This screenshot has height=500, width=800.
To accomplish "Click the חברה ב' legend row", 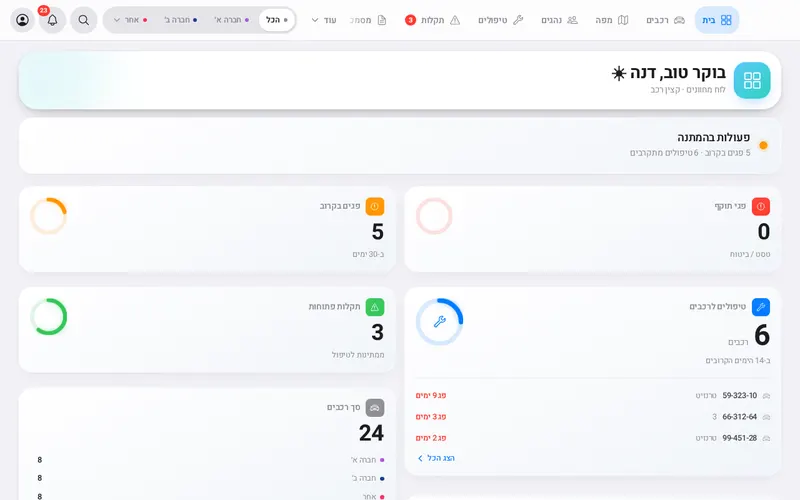I will 211,478.
